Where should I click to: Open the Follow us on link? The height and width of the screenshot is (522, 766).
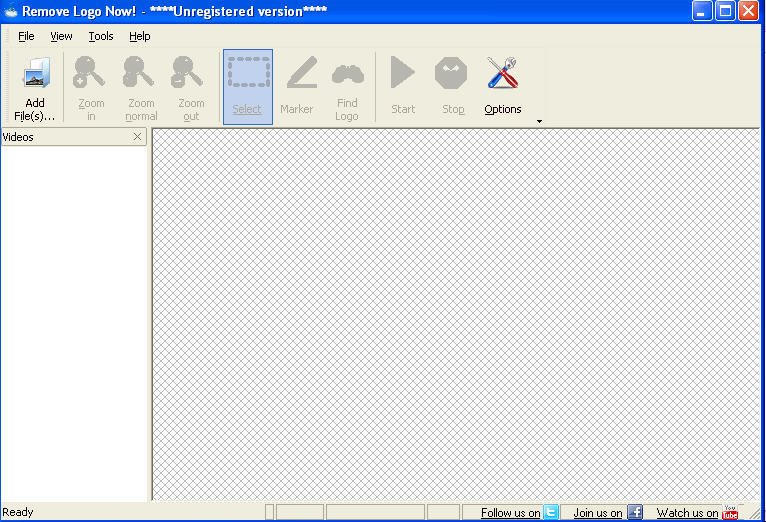[511, 513]
